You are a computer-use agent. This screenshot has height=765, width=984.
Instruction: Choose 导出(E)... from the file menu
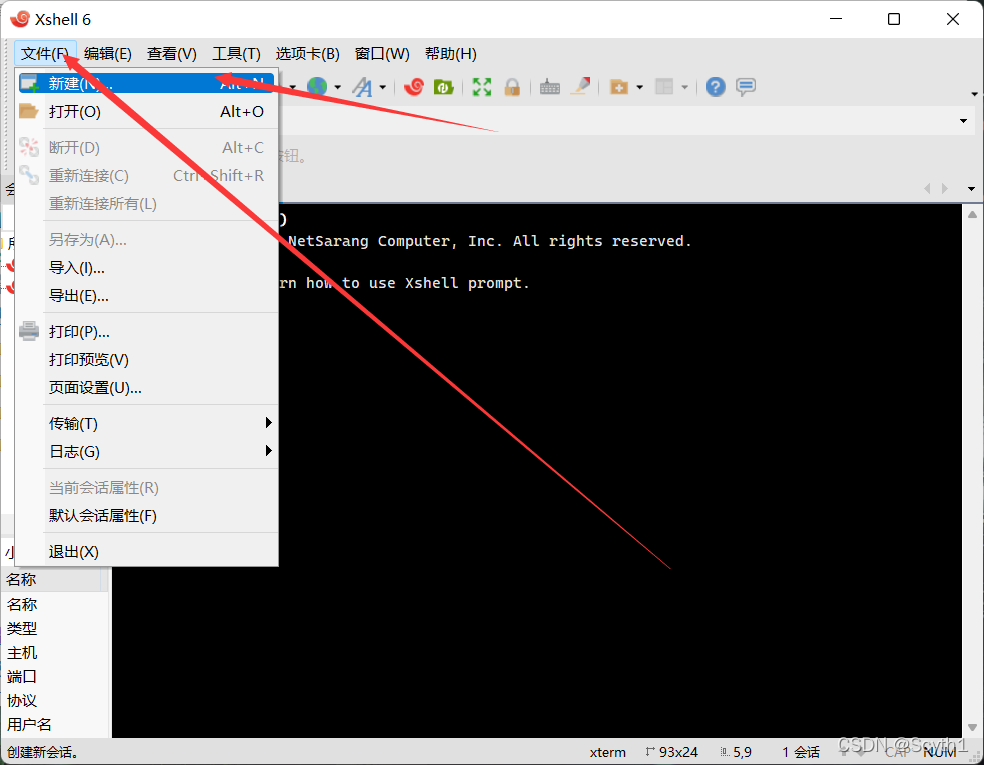point(147,296)
